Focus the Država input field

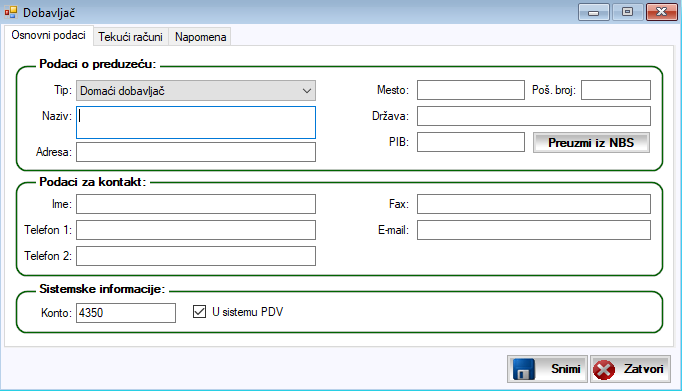point(534,116)
